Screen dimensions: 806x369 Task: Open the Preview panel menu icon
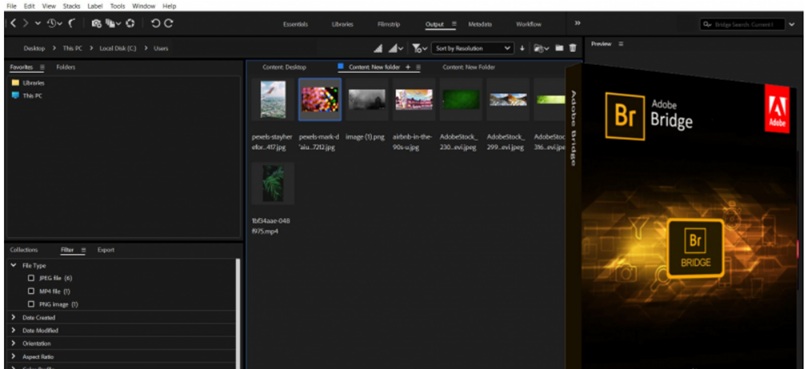tap(621, 44)
